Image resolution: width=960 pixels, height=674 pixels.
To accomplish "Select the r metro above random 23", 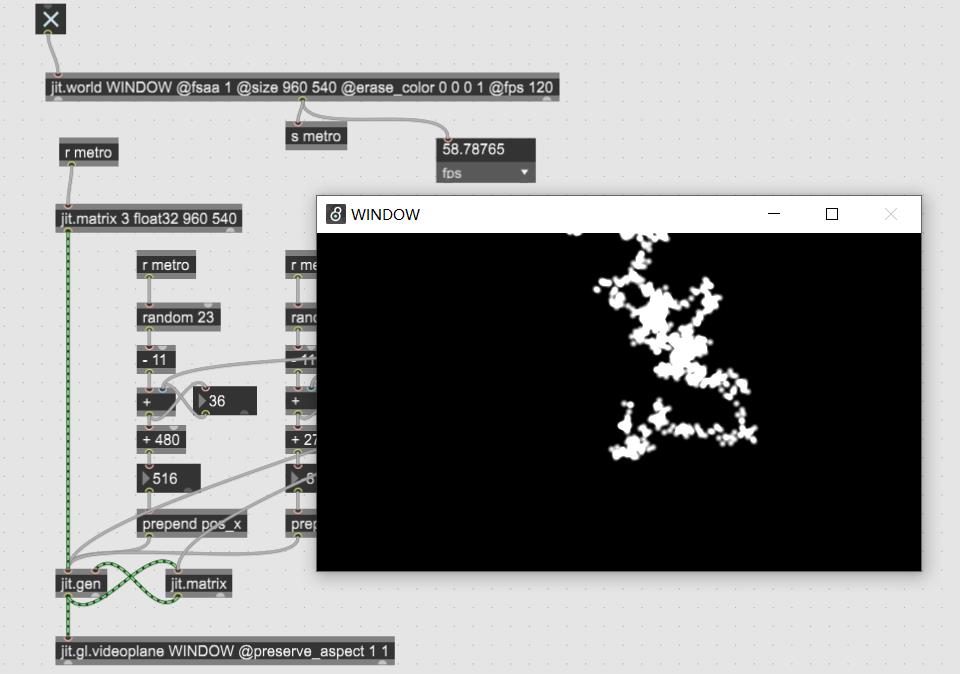I will 166,265.
